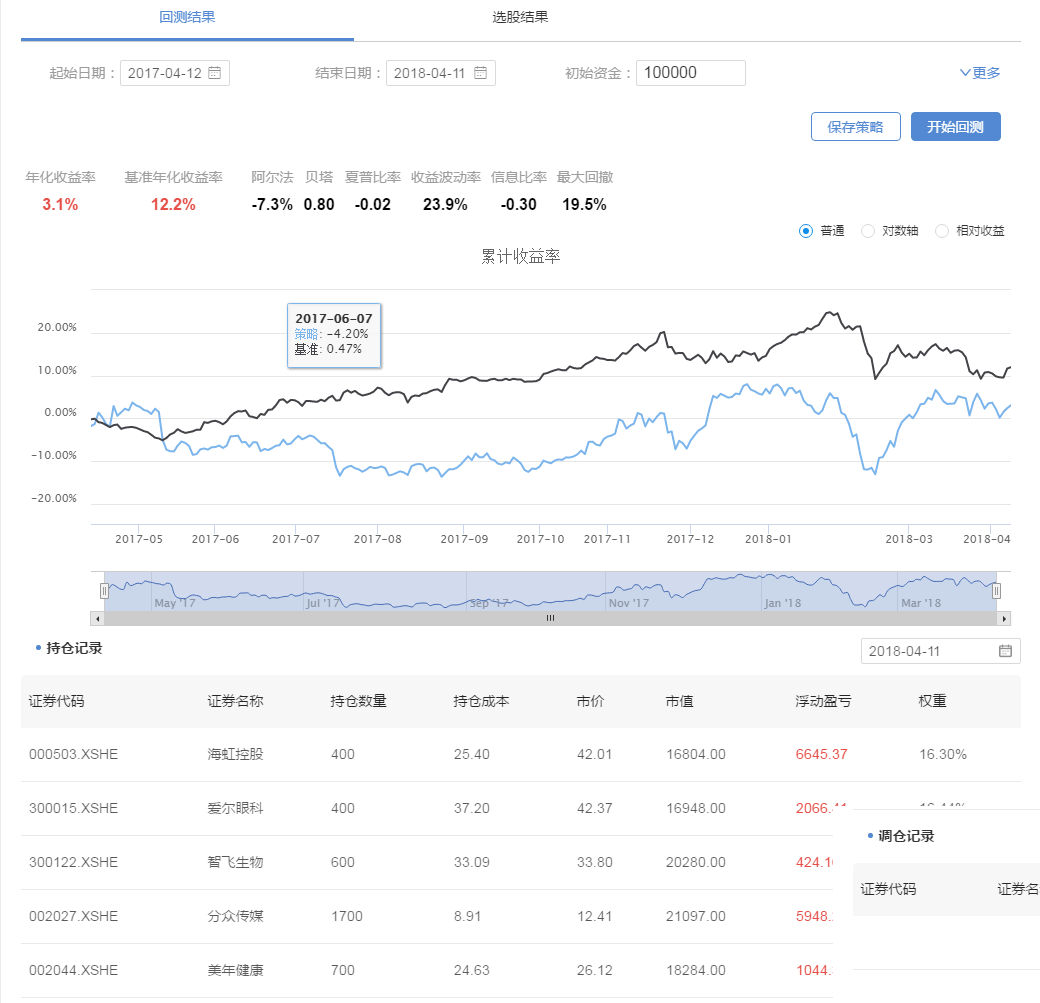Switch to the 回测结果 tab
Image resolution: width=1040 pixels, height=1003 pixels.
coord(187,18)
